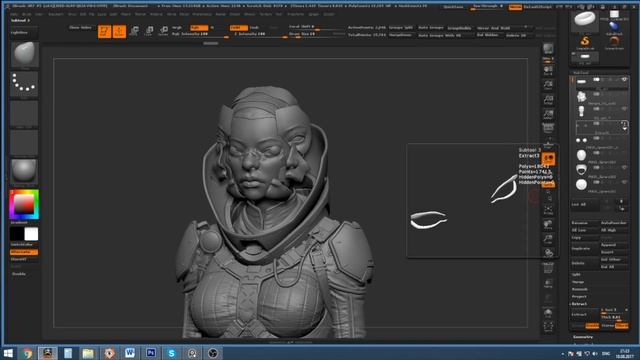
Task: Click the Accept extract button
Action: (x=579, y=326)
